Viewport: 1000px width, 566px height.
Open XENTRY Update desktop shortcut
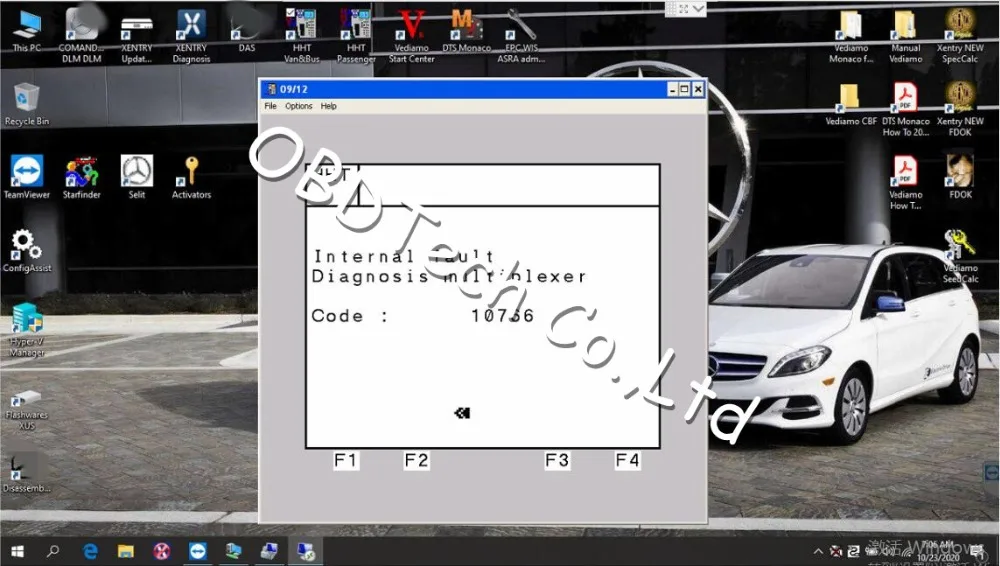[x=136, y=36]
